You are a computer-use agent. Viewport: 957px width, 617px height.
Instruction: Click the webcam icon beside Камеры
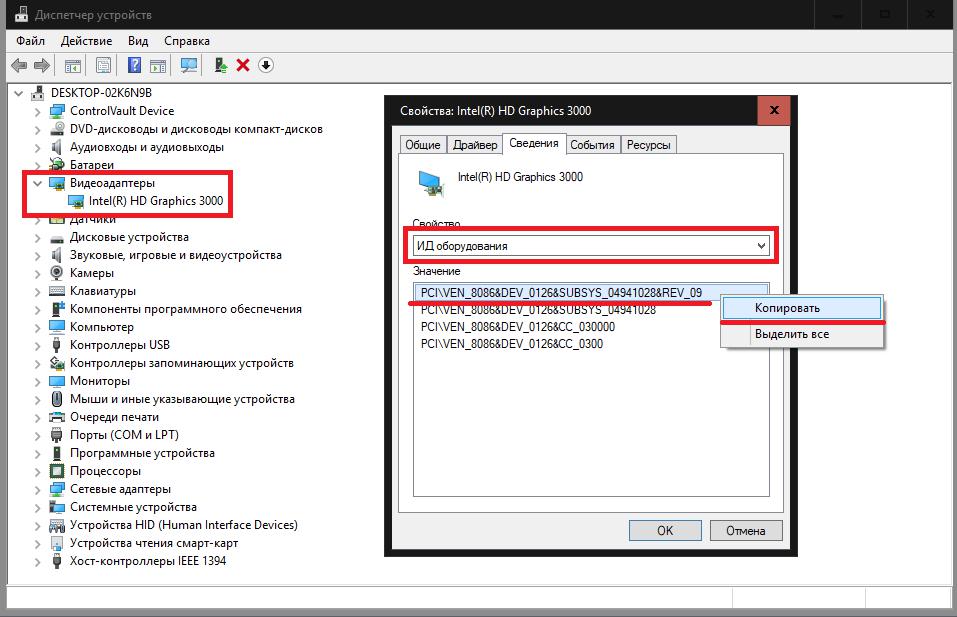tap(57, 273)
